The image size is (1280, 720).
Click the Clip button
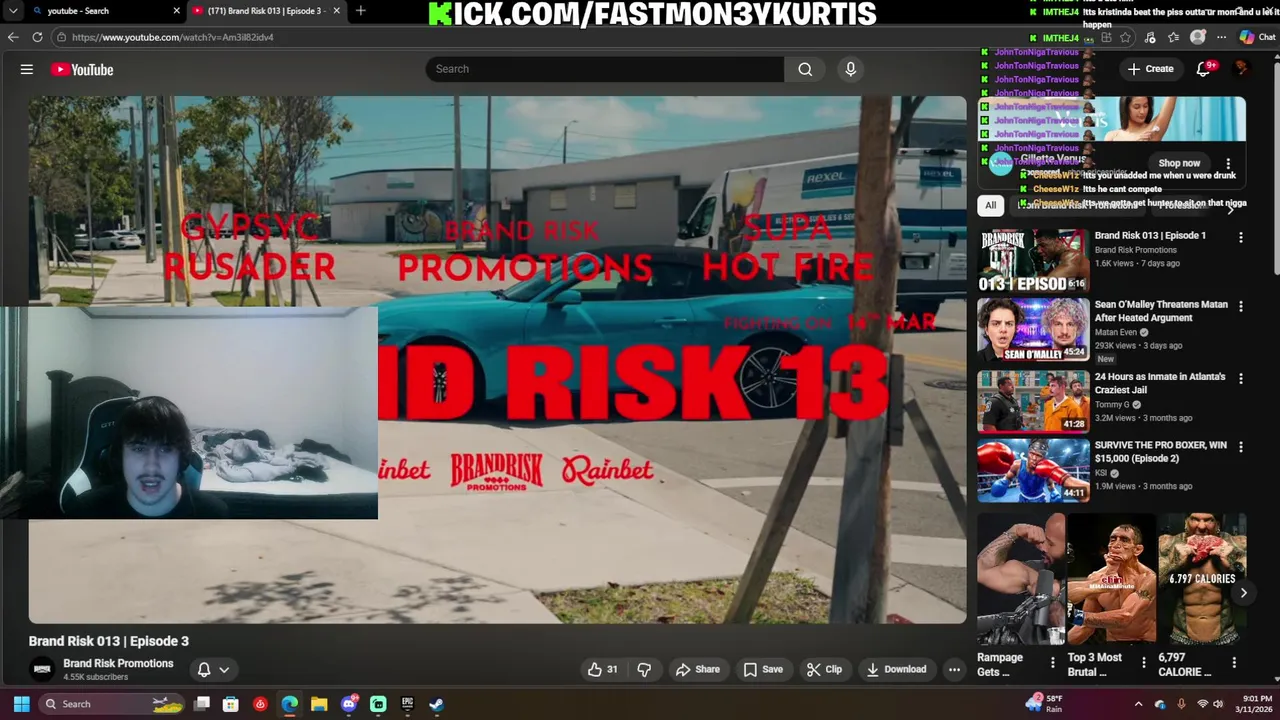pyautogui.click(x=824, y=669)
